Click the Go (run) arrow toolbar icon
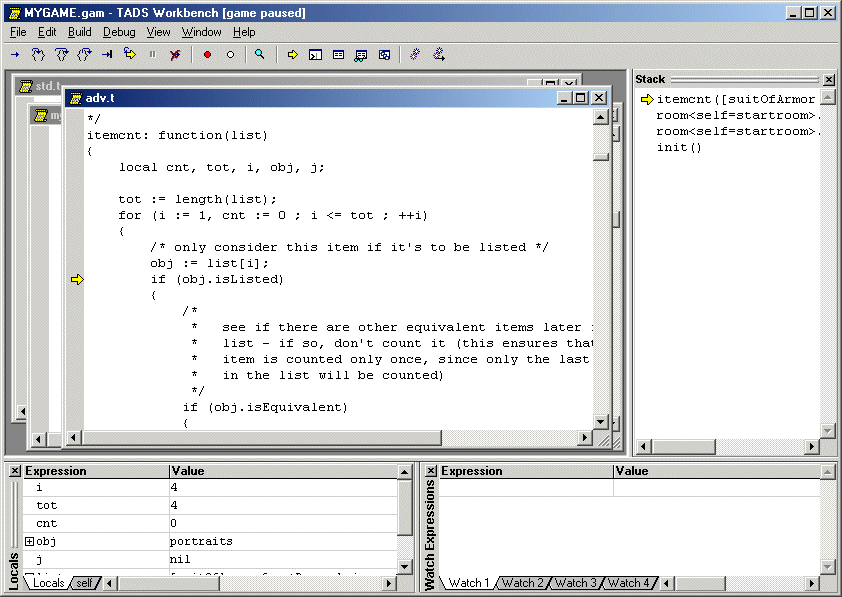842x597 pixels. 15,55
